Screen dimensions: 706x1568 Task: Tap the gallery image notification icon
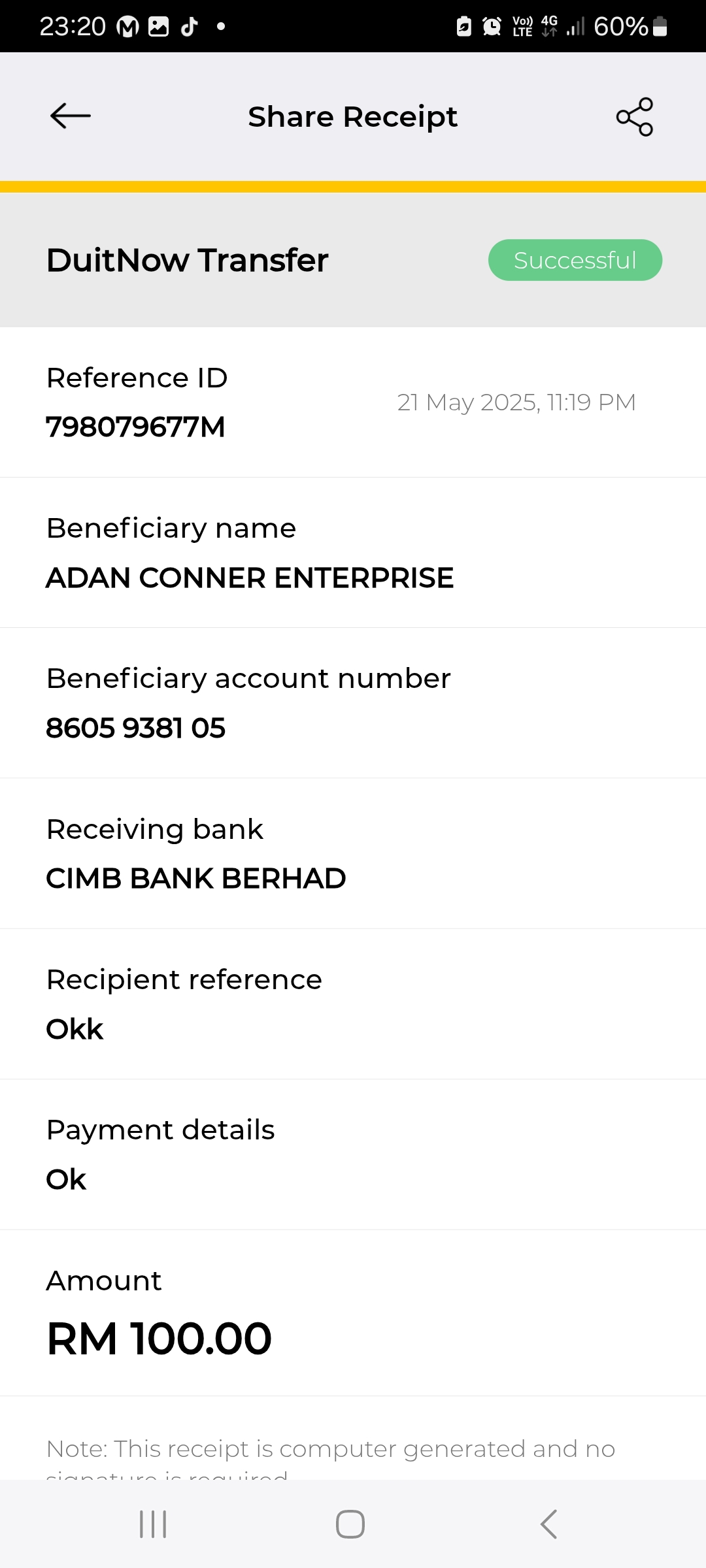159,26
